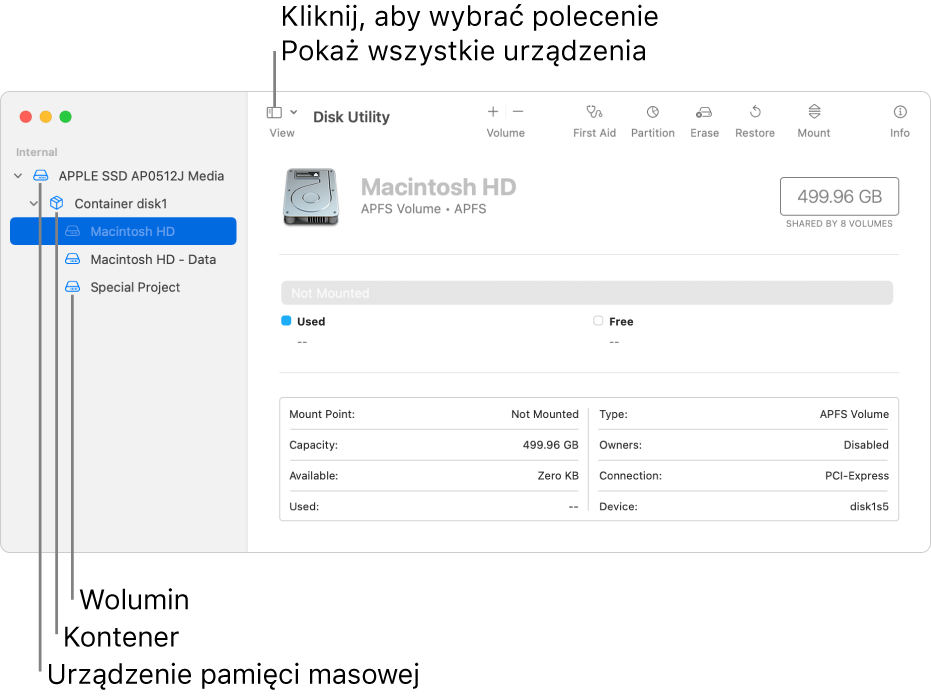Open the View sidebar menu
931x697 pixels.
(x=281, y=113)
